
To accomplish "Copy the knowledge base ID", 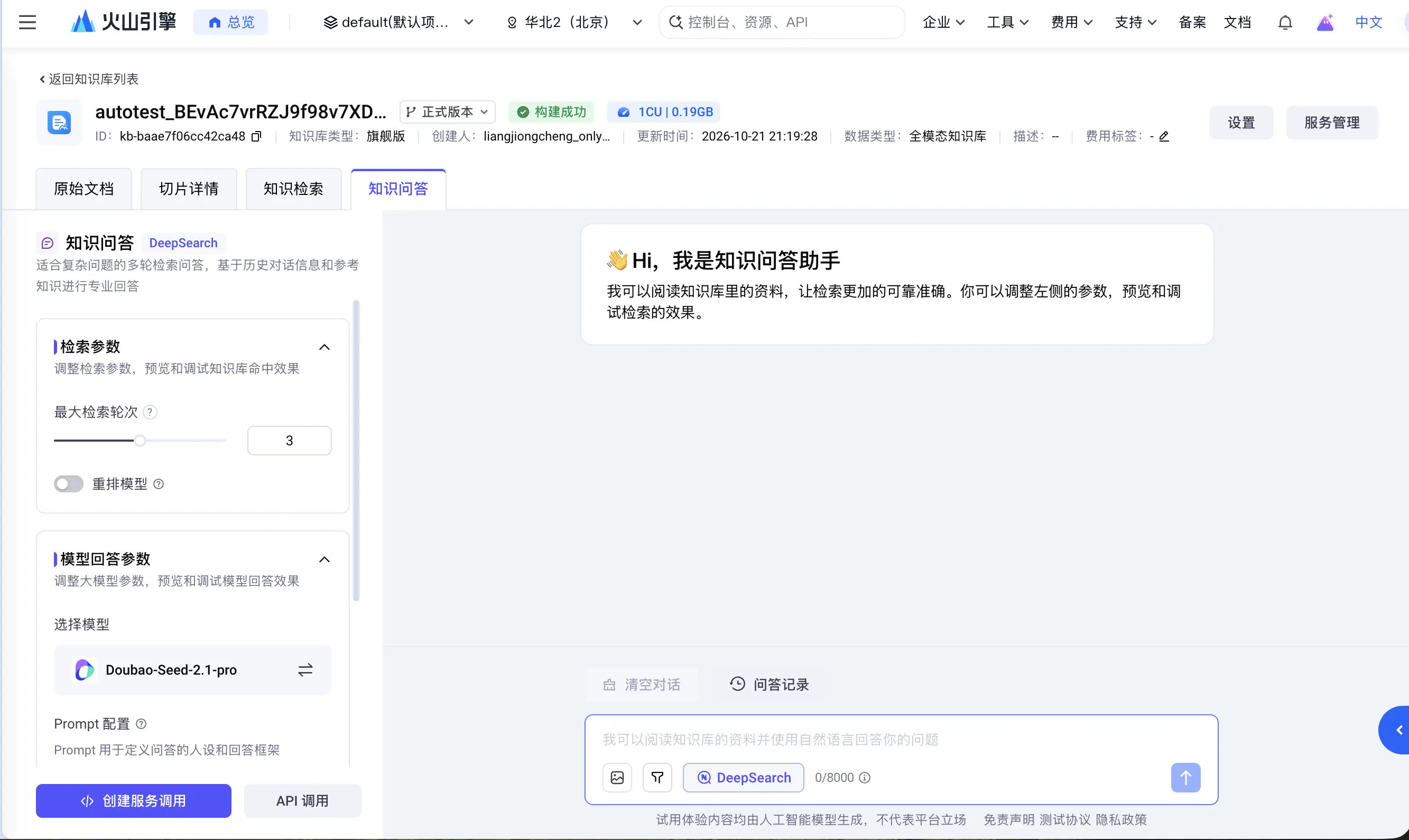I will 256,136.
